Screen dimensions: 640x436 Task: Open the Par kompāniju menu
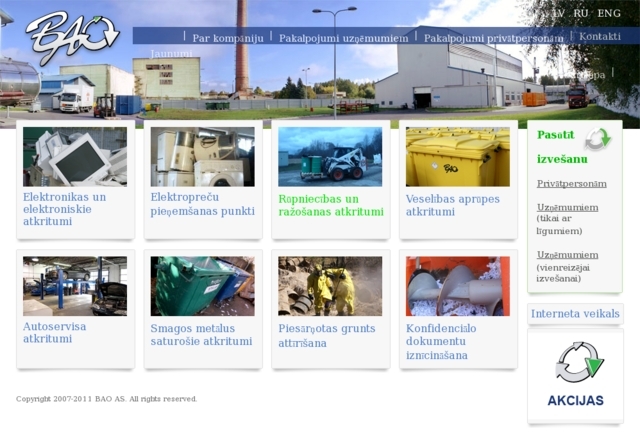click(227, 37)
